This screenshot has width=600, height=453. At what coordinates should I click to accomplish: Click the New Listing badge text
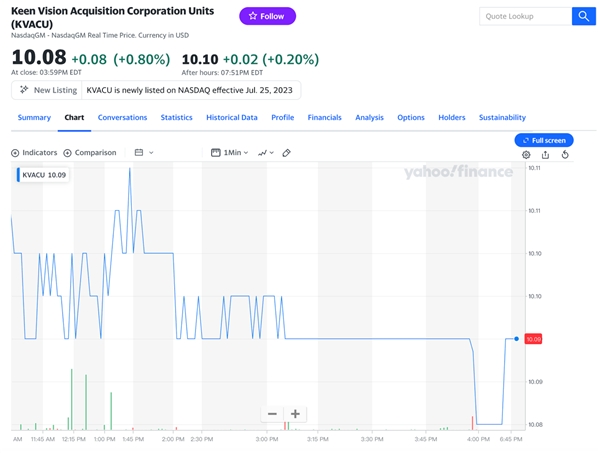(x=55, y=90)
